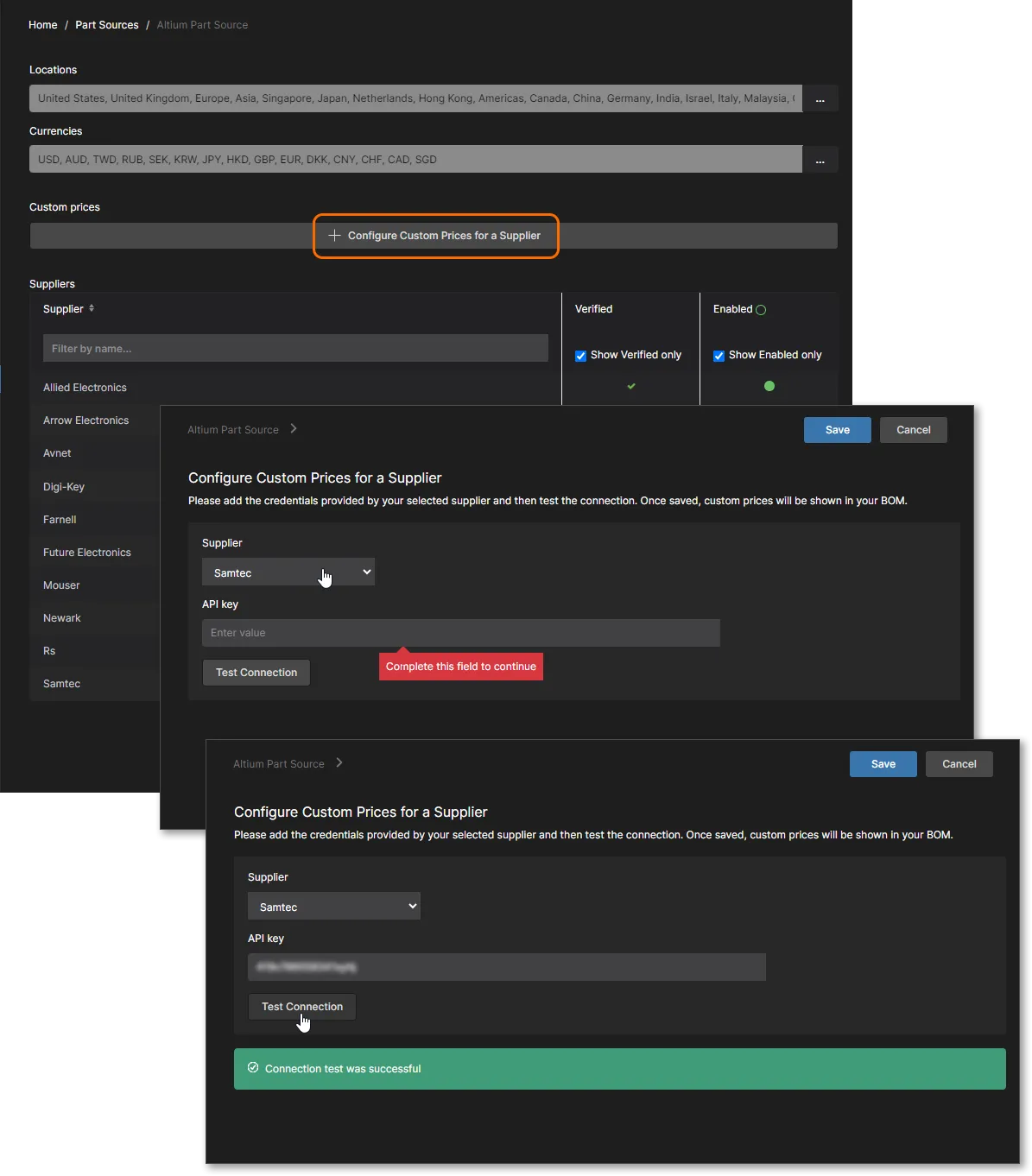Click the Currencies field listing USD, AUD, TWD
Image resolution: width=1032 pixels, height=1176 pixels.
(x=415, y=160)
